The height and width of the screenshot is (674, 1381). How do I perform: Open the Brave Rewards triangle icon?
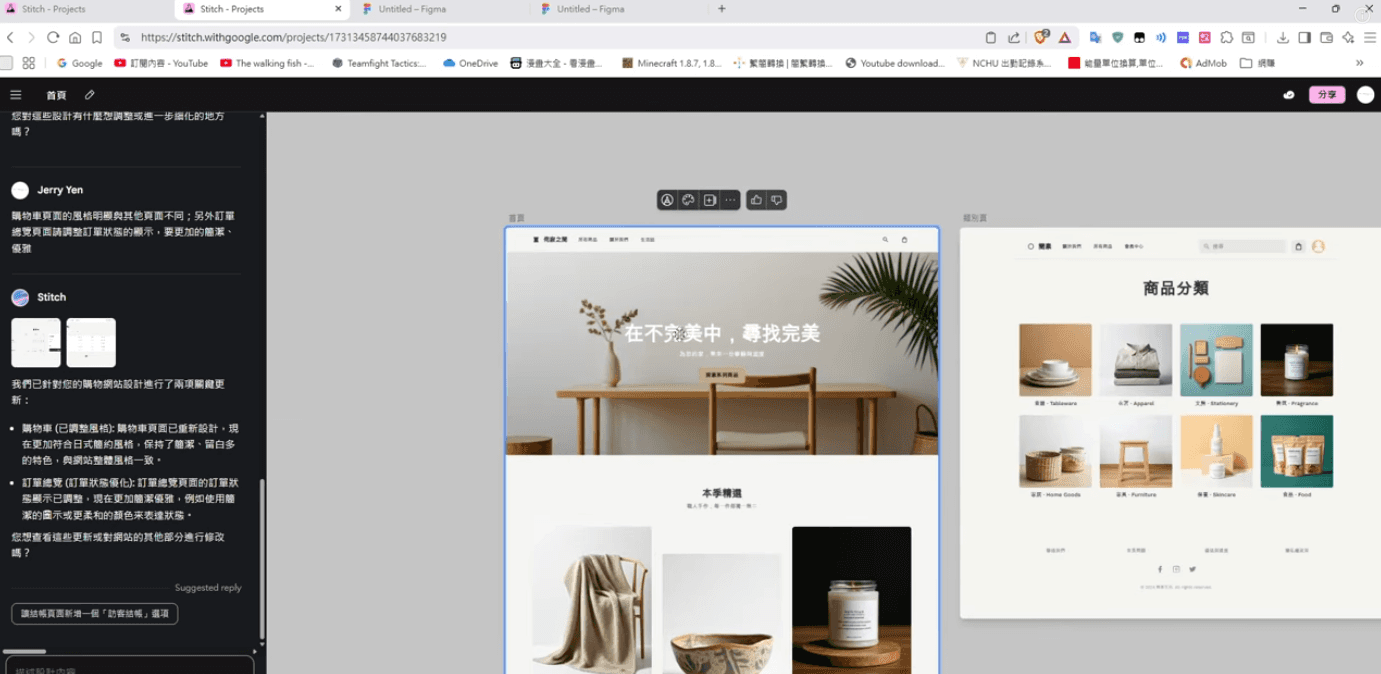coord(1065,38)
